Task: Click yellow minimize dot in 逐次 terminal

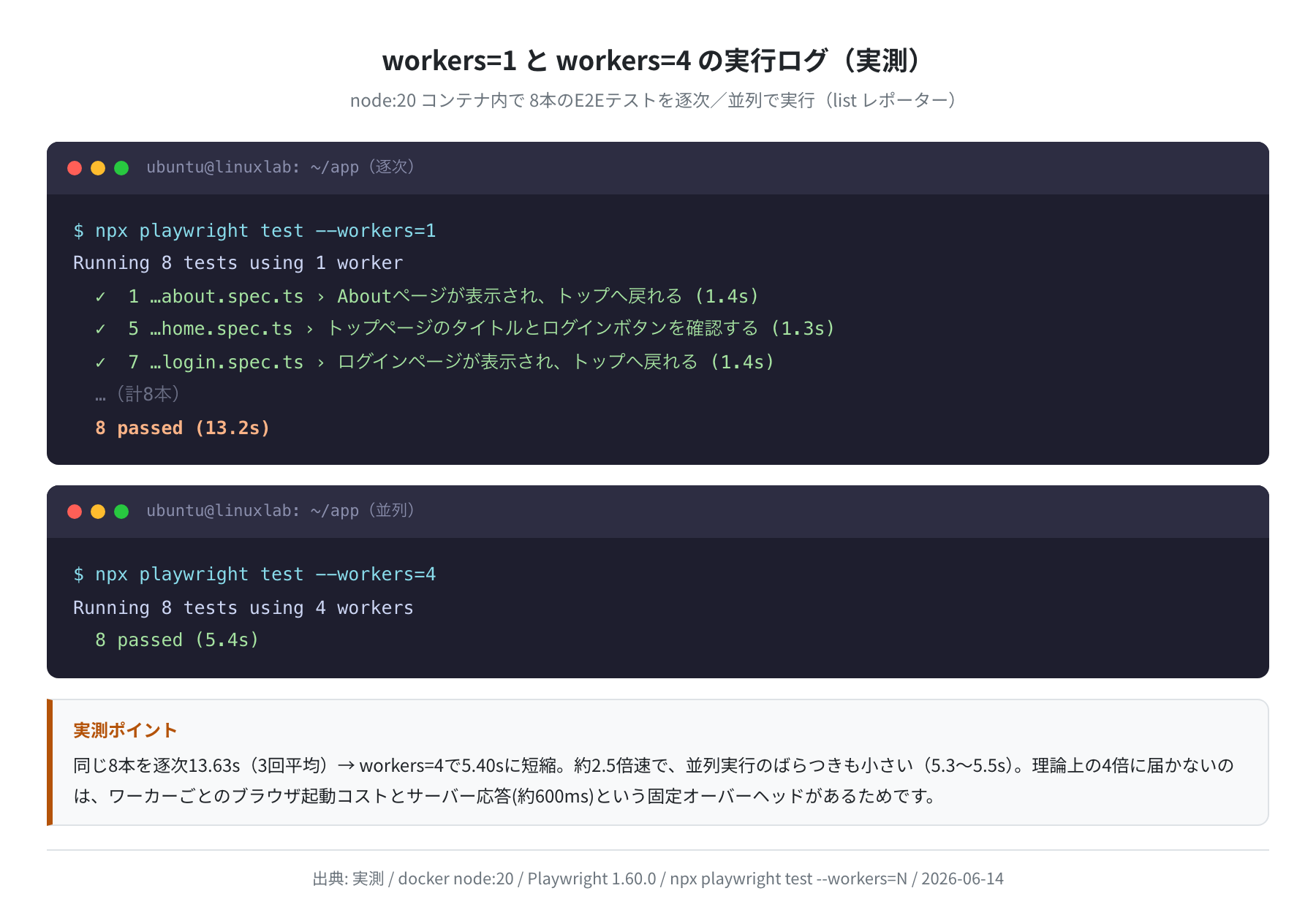Action: point(98,168)
